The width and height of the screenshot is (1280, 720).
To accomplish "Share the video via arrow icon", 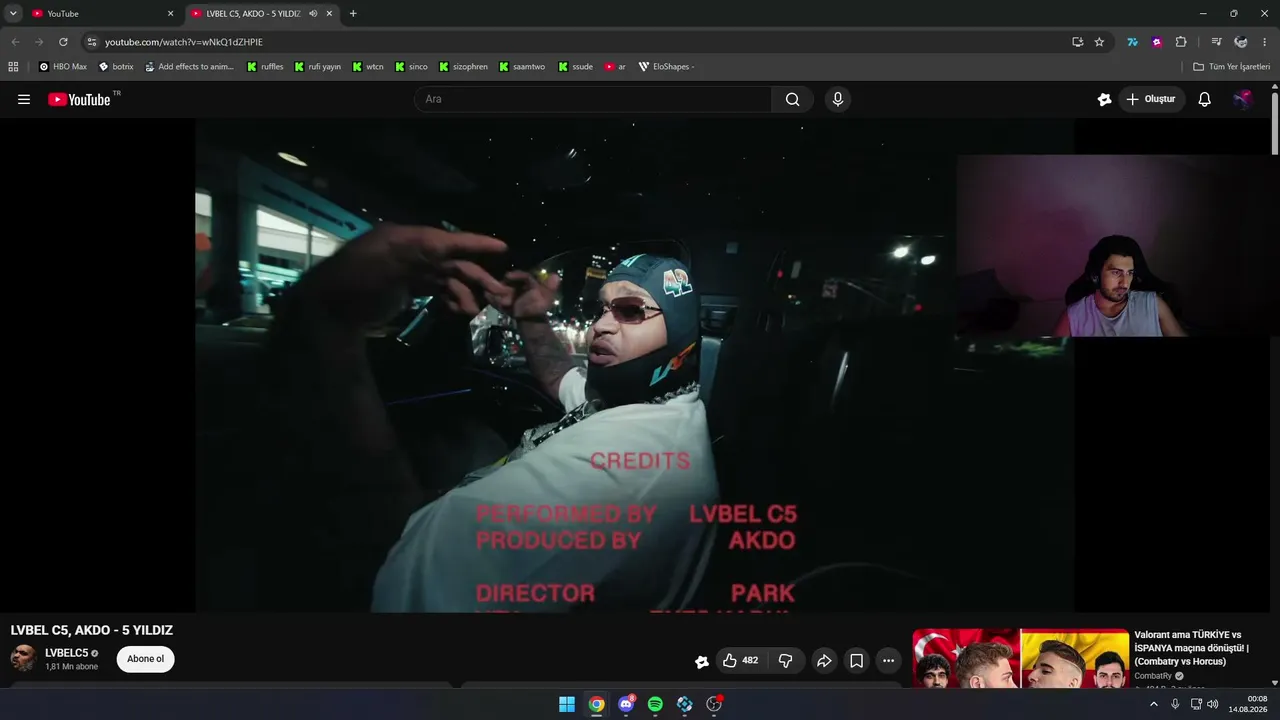I will click(x=824, y=661).
